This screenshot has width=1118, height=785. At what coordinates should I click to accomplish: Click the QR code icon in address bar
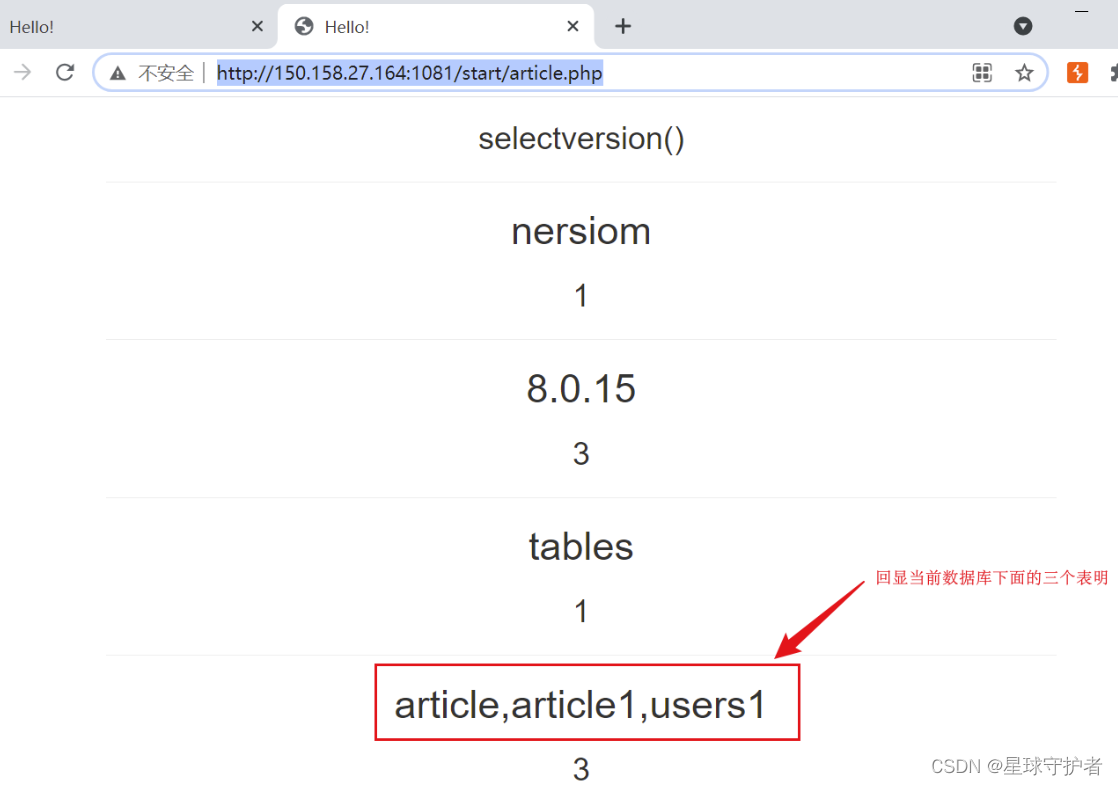[982, 72]
